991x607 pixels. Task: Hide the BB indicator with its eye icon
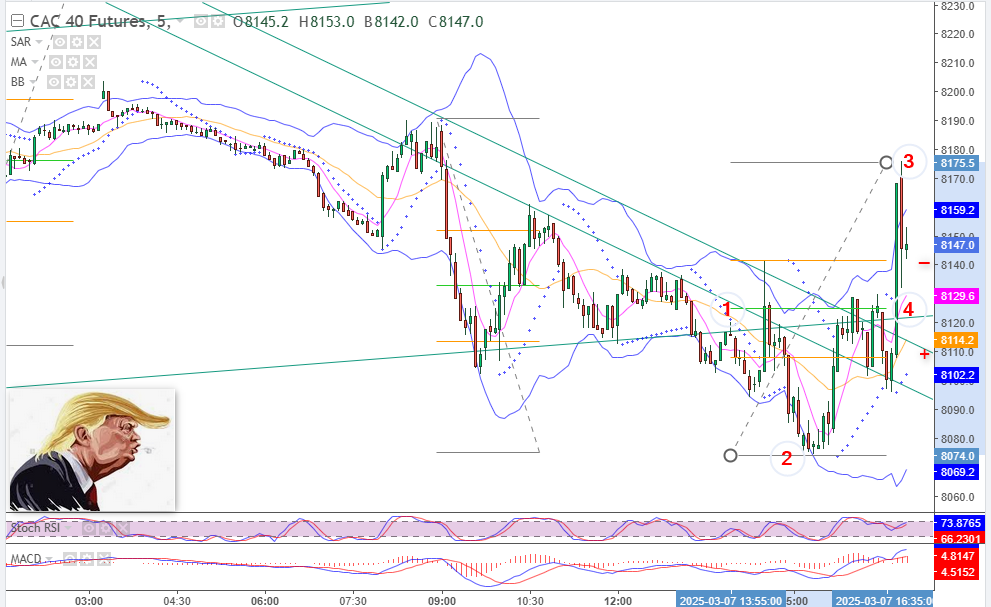point(54,82)
